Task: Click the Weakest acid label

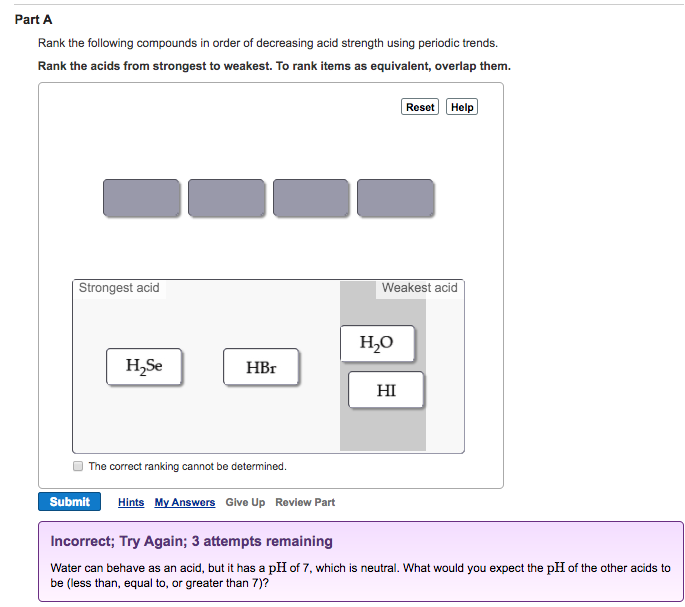Action: click(419, 288)
